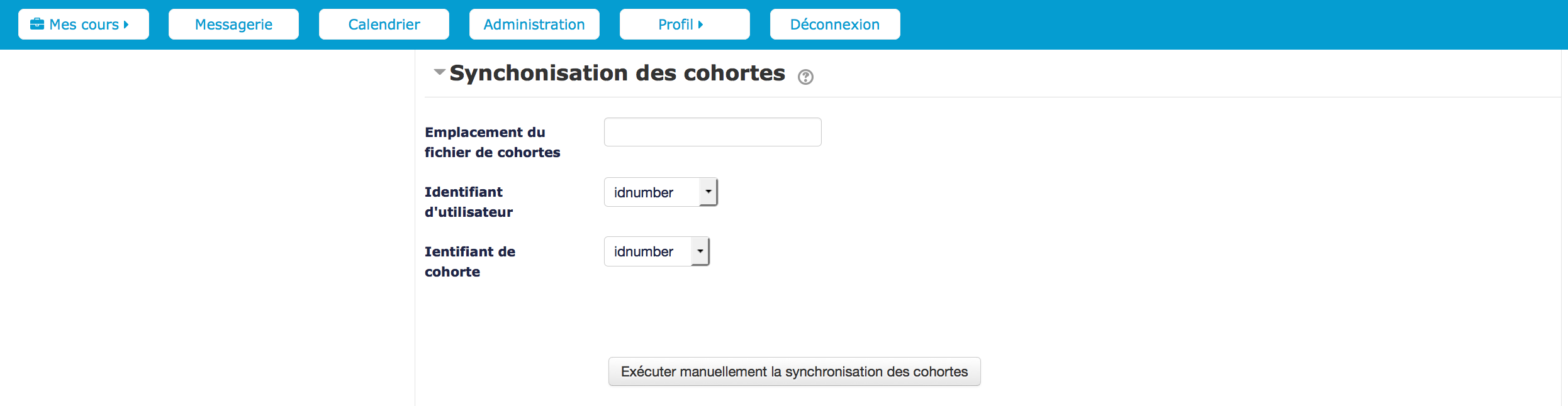1568x406 pixels.
Task: Click the idnumber value in the user identifier select
Action: pyautogui.click(x=644, y=192)
